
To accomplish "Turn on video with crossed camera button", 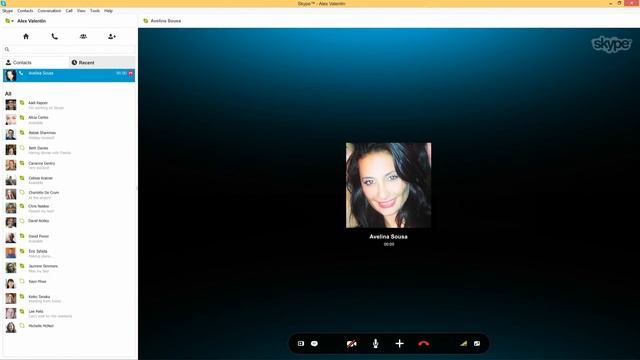I will (x=351, y=344).
